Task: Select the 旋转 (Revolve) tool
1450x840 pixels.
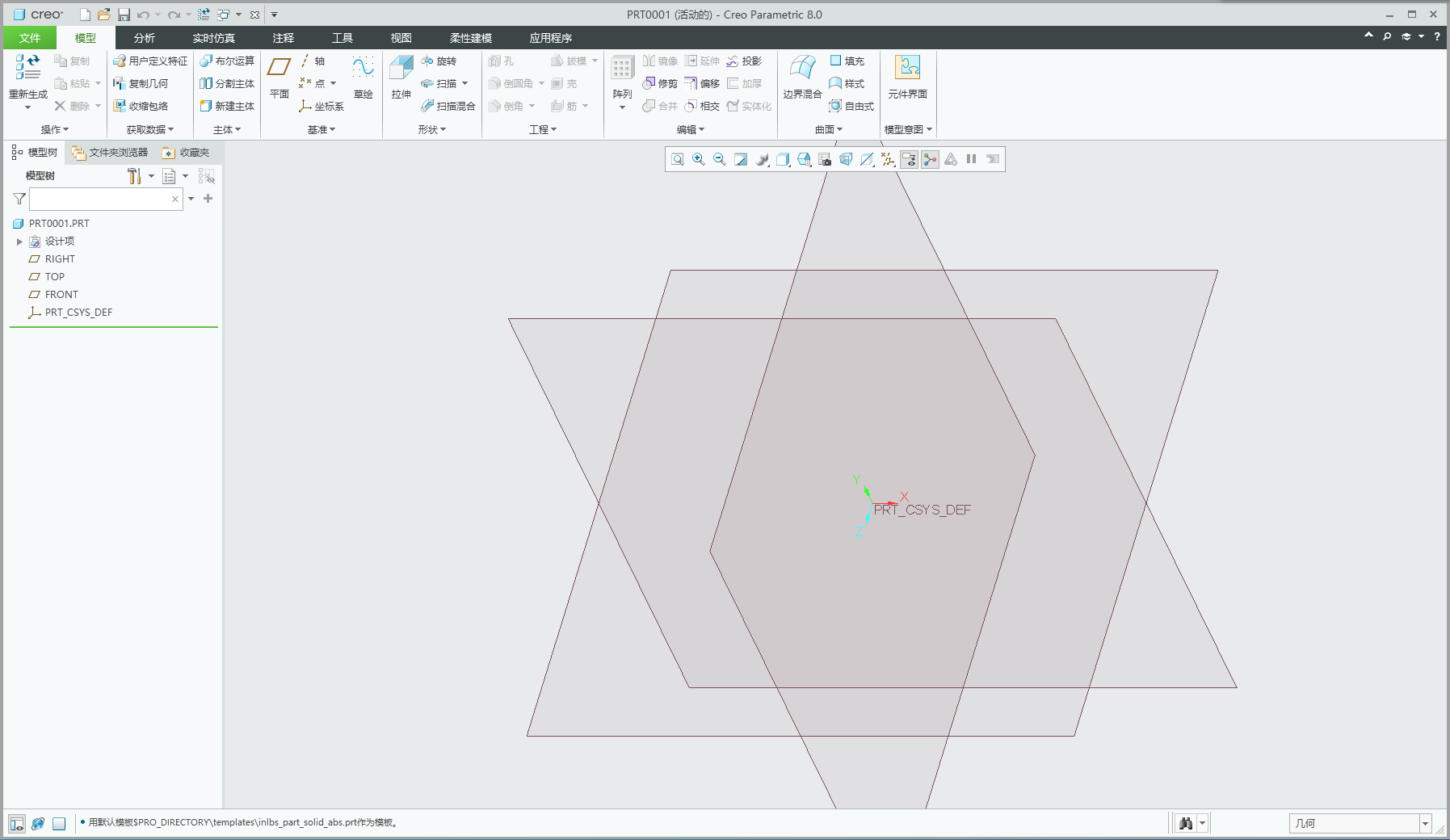Action: [443, 61]
